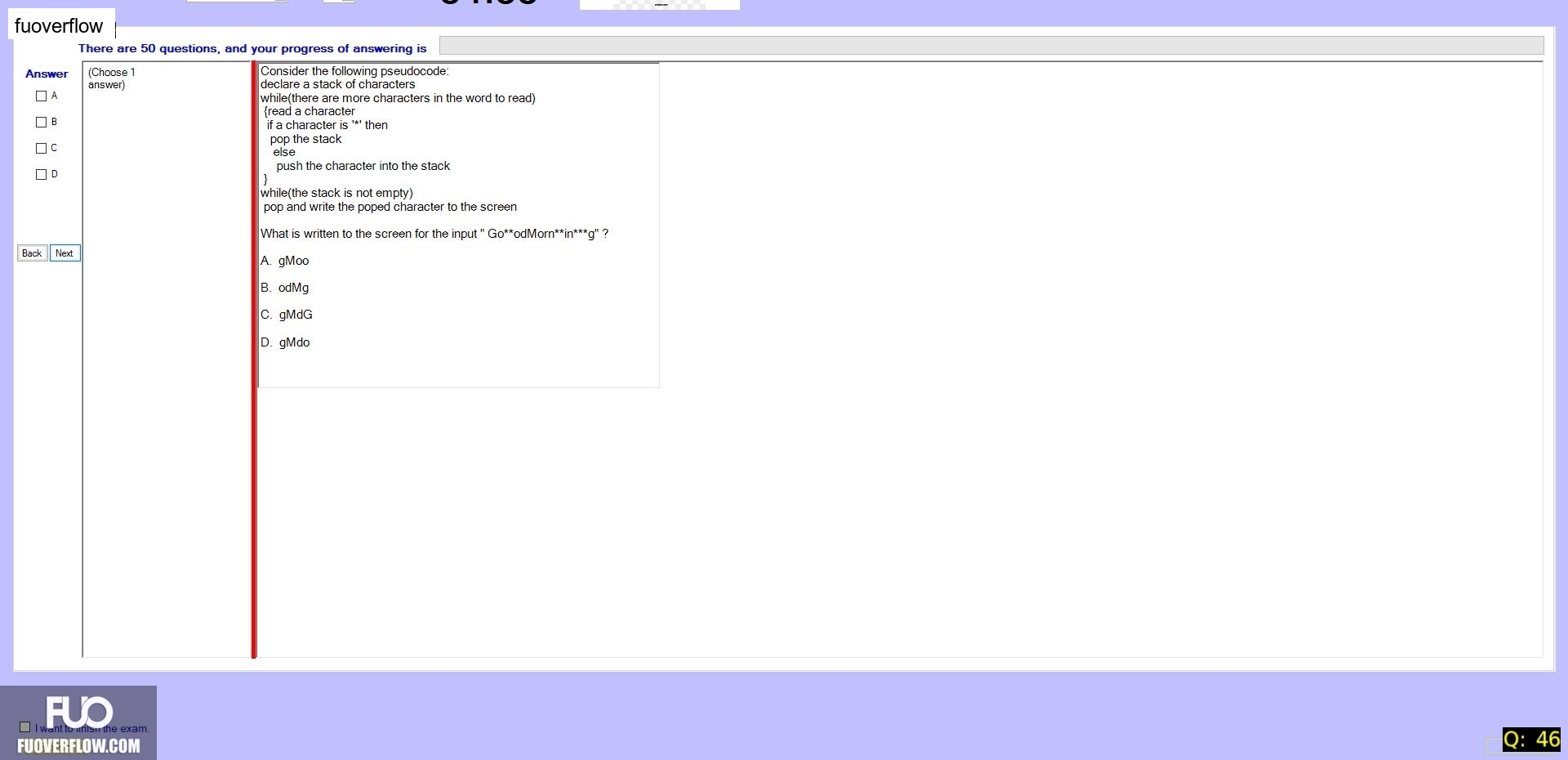
Task: Return to previous question with Back
Action: pyautogui.click(x=32, y=253)
